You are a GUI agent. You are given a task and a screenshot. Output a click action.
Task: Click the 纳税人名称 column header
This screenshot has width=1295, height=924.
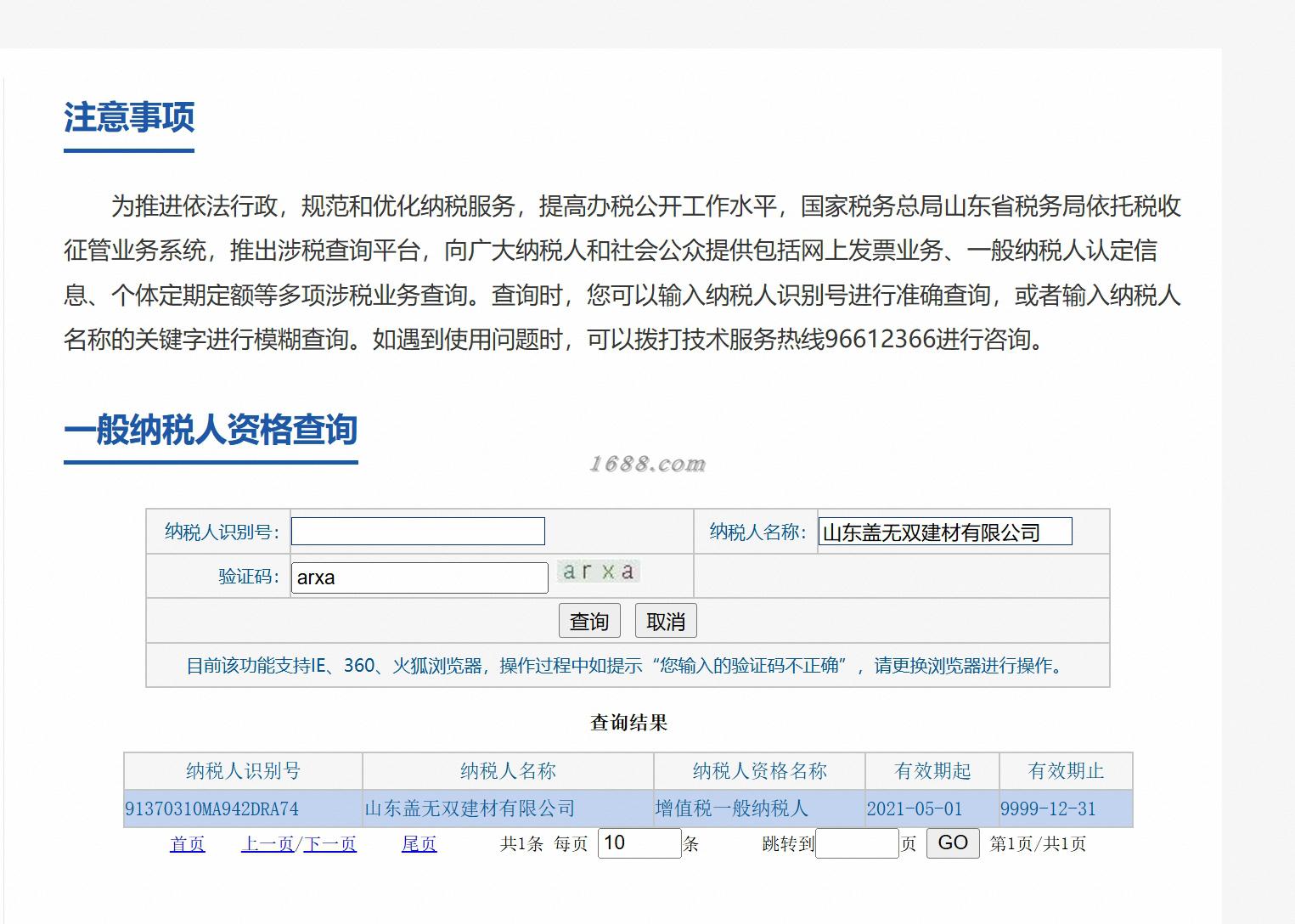click(508, 771)
